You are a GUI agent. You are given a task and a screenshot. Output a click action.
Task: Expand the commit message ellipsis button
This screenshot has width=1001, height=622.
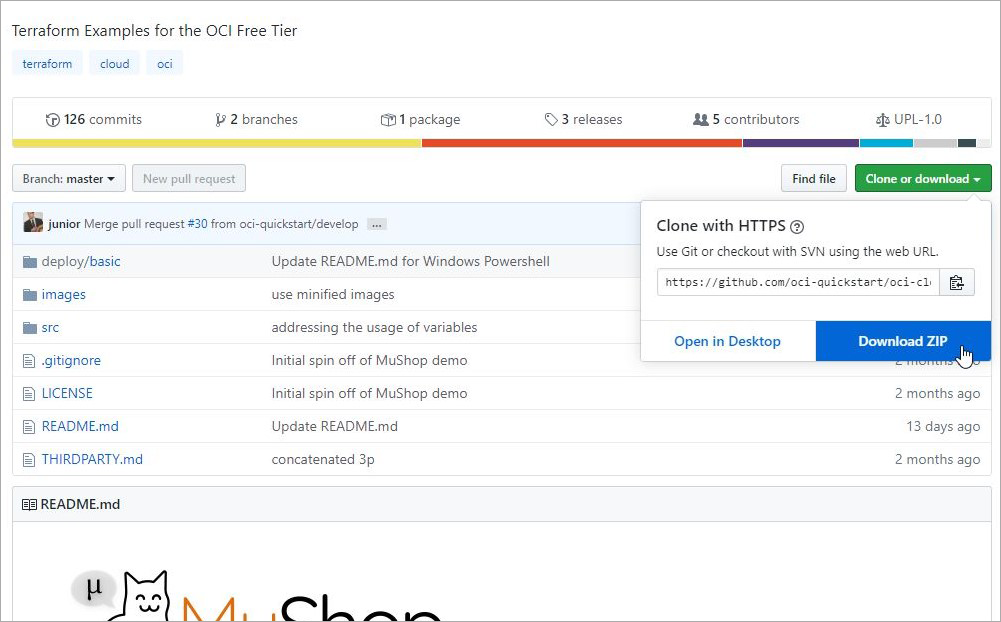tap(377, 225)
